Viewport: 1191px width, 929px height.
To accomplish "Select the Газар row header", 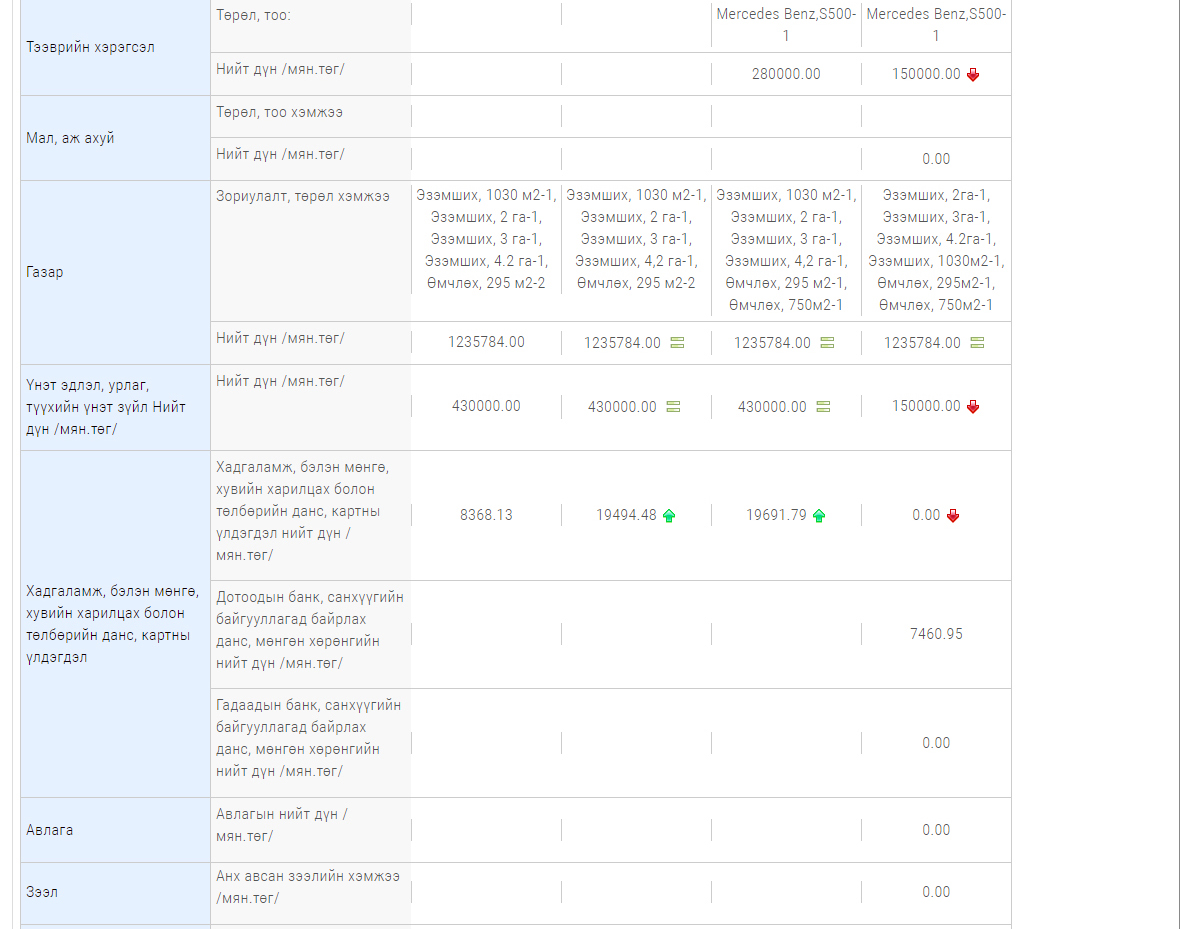I will click(45, 272).
